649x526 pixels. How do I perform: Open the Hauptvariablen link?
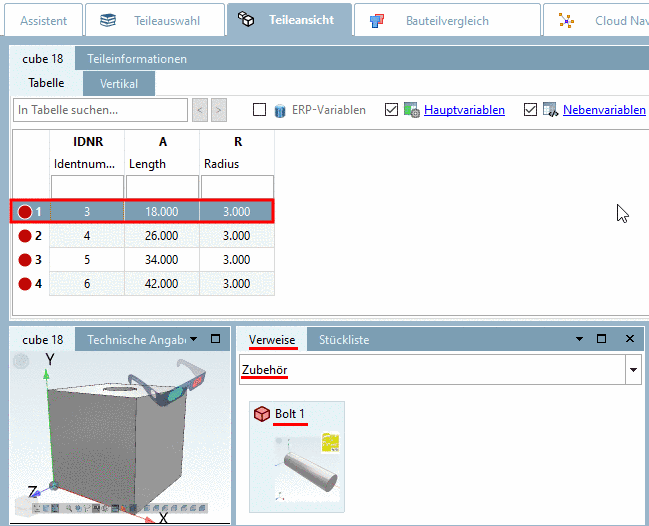click(464, 110)
